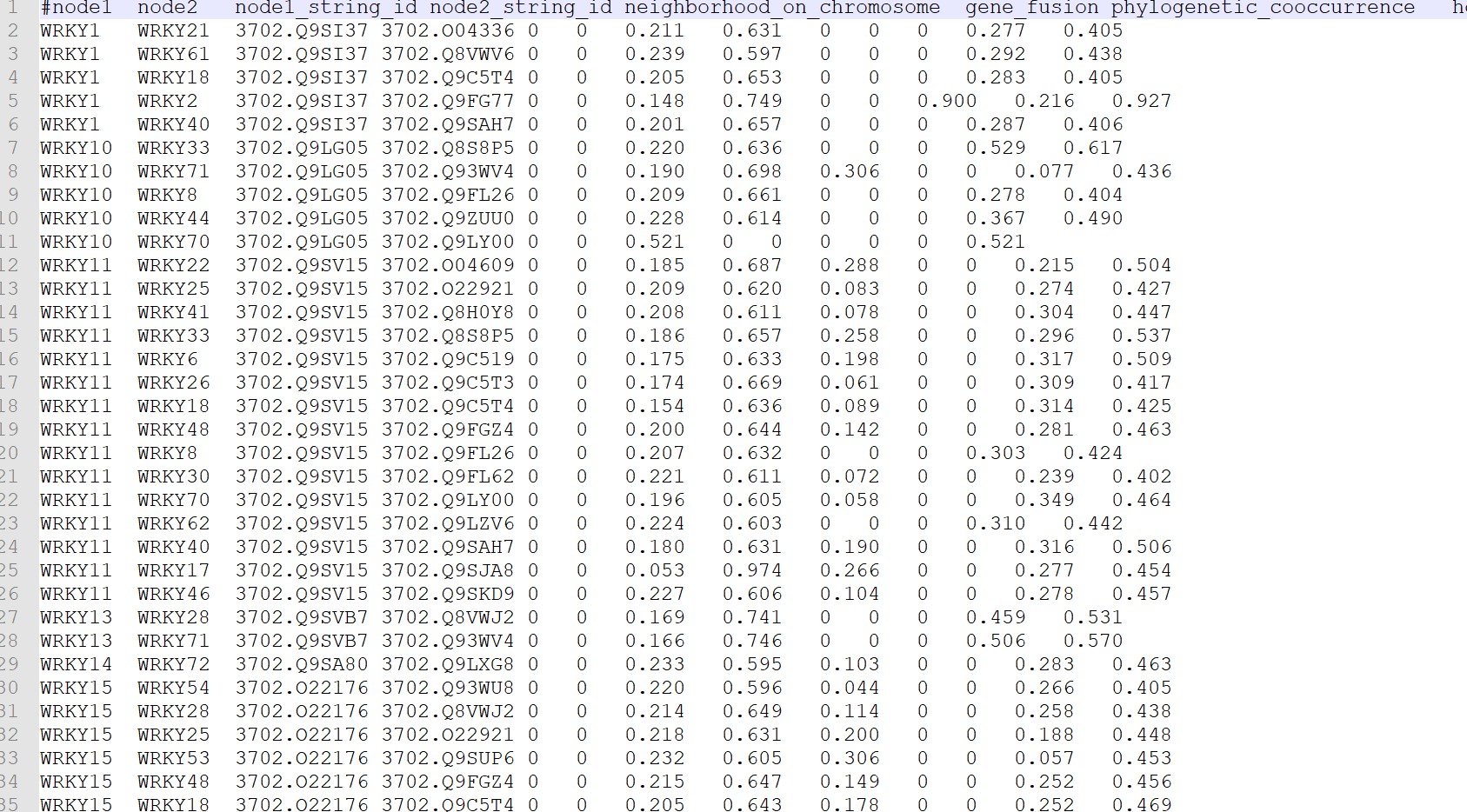Viewport: 1467px width, 812px height.
Task: Click WRKY17 in line 25
Action: [x=173, y=570]
